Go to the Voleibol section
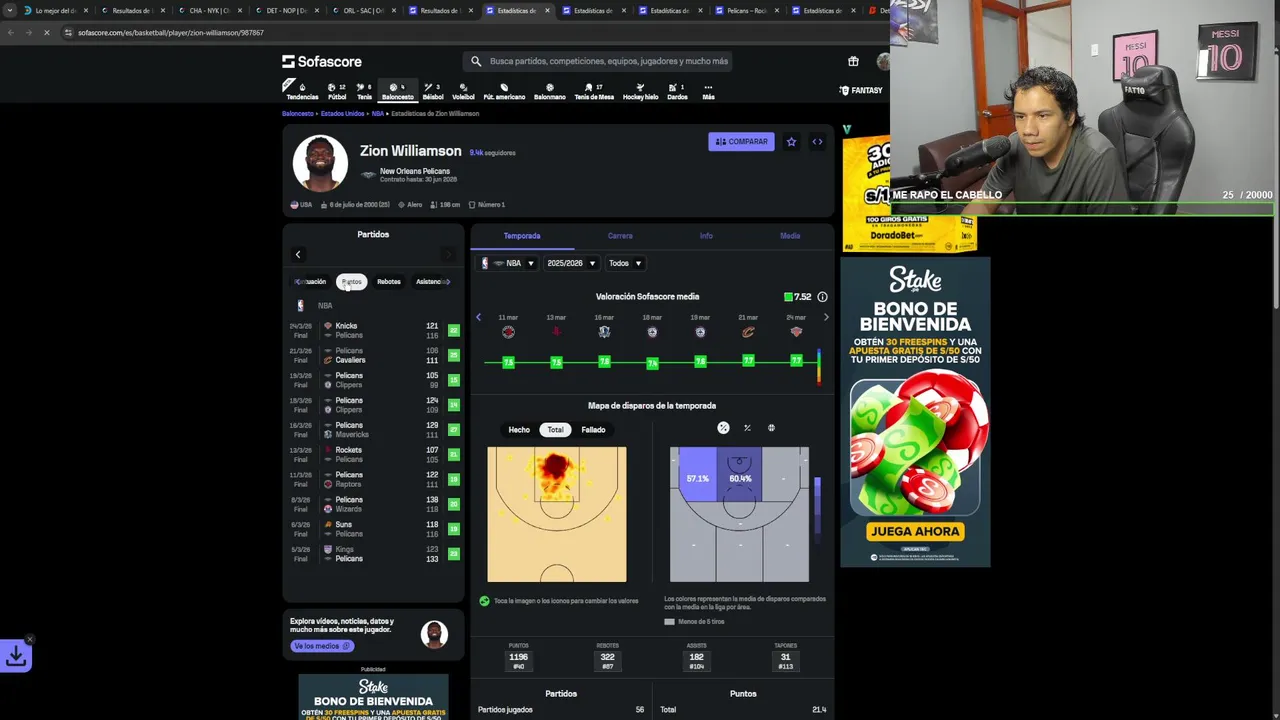This screenshot has height=720, width=1280. (463, 91)
